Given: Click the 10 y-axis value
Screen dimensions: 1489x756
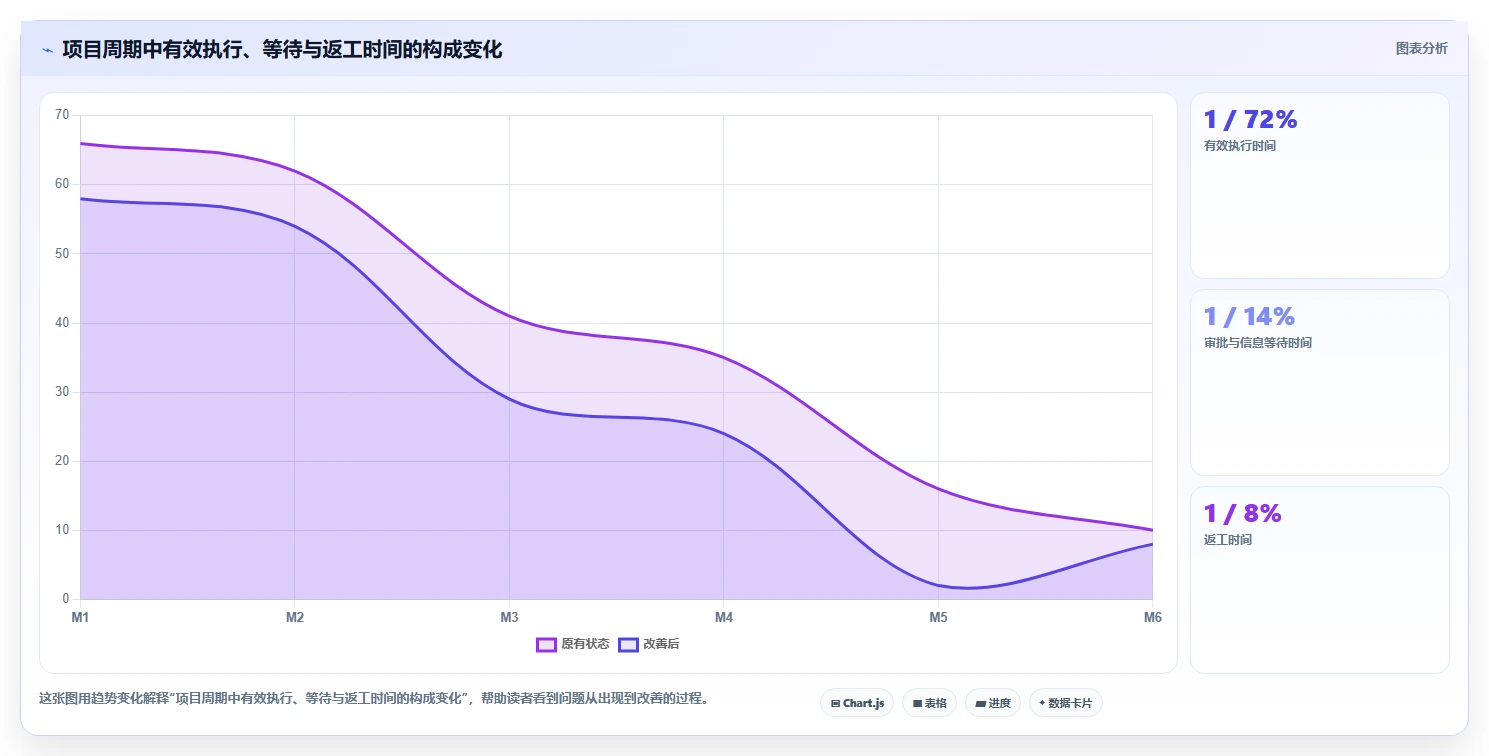Looking at the screenshot, I should pos(62,530).
